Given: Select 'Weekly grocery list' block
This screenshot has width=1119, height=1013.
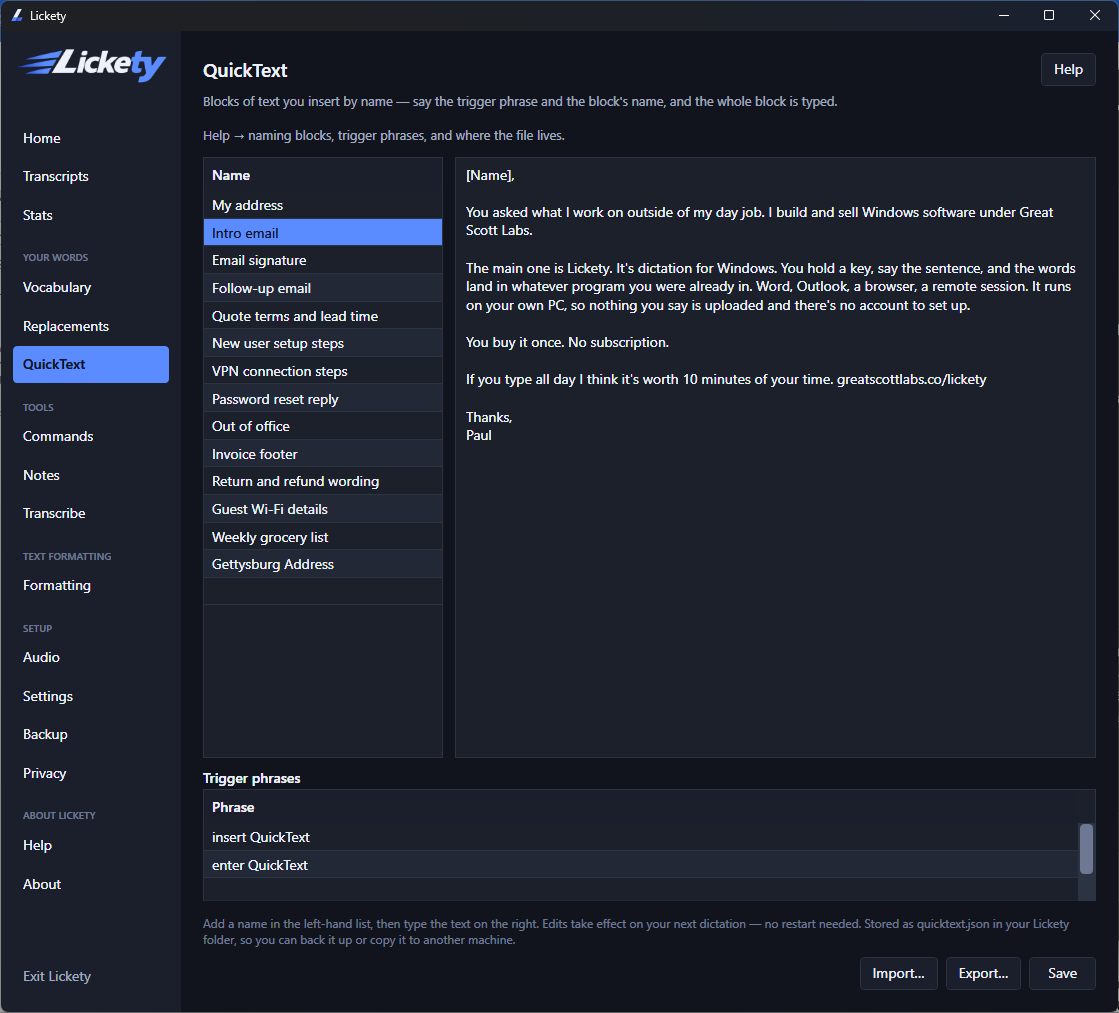Looking at the screenshot, I should (x=323, y=537).
